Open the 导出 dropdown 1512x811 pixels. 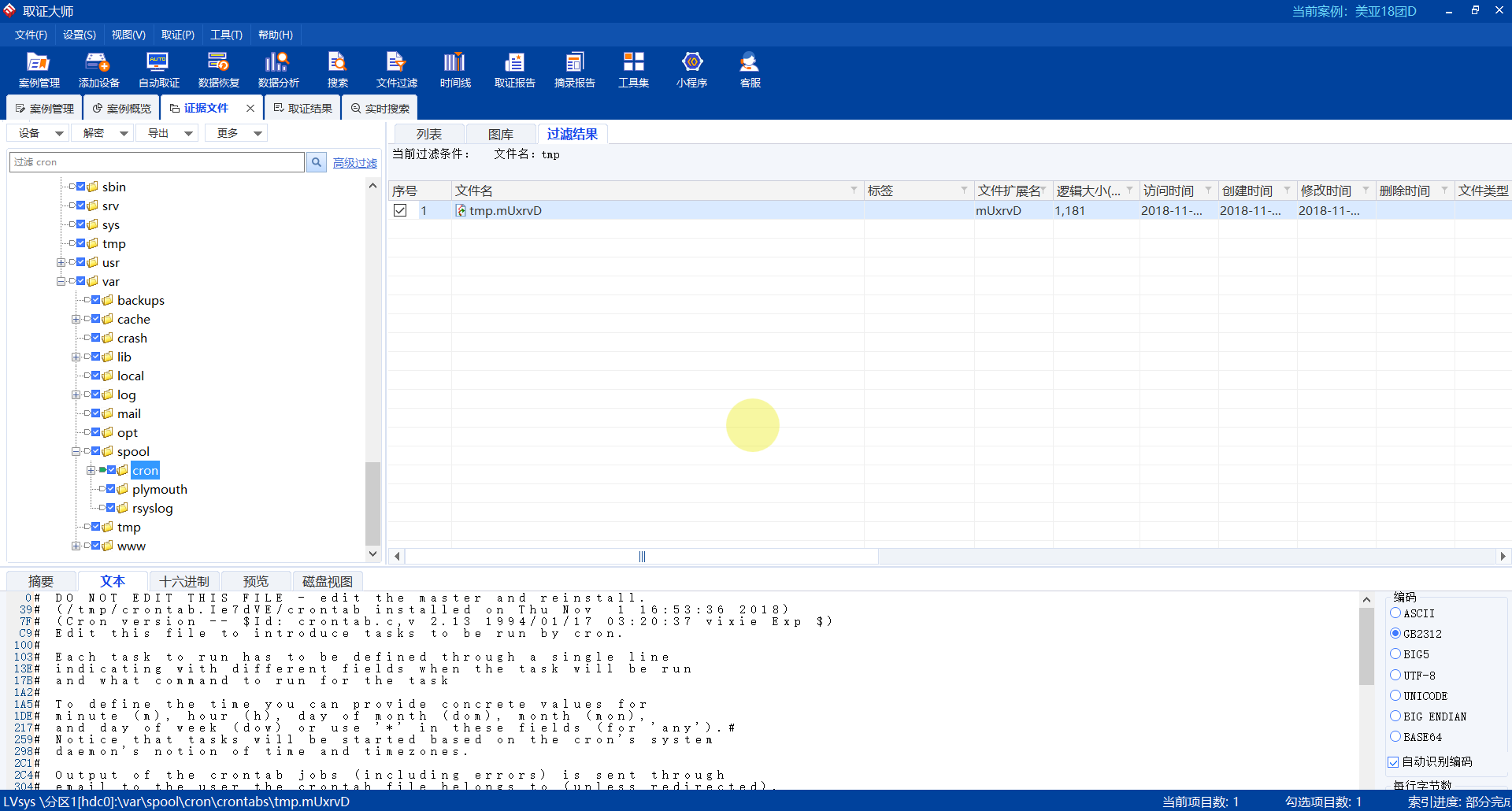tap(167, 133)
